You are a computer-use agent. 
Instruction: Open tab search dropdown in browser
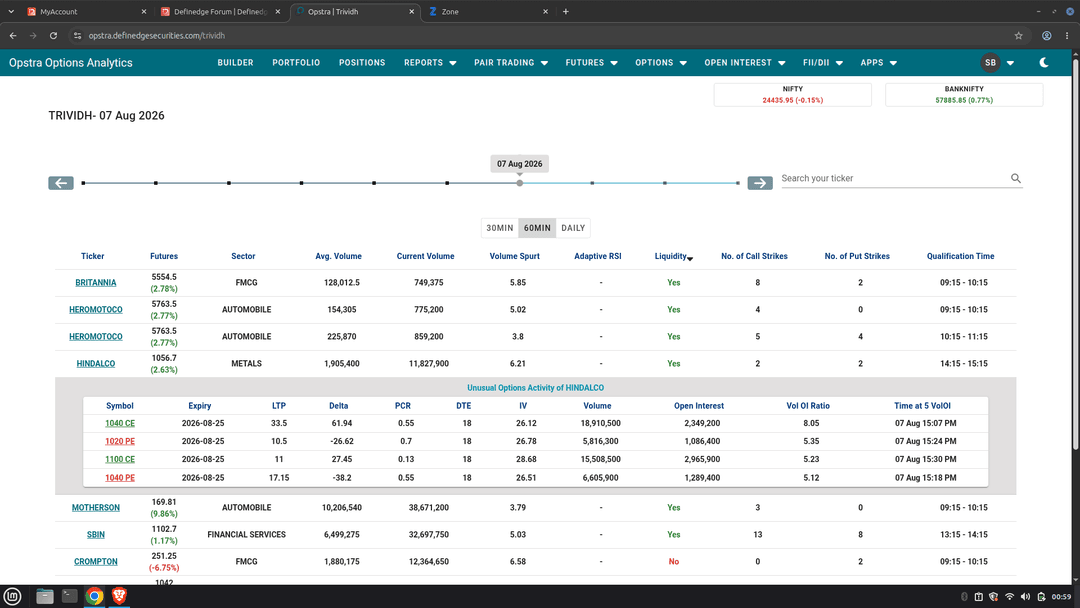point(11,12)
